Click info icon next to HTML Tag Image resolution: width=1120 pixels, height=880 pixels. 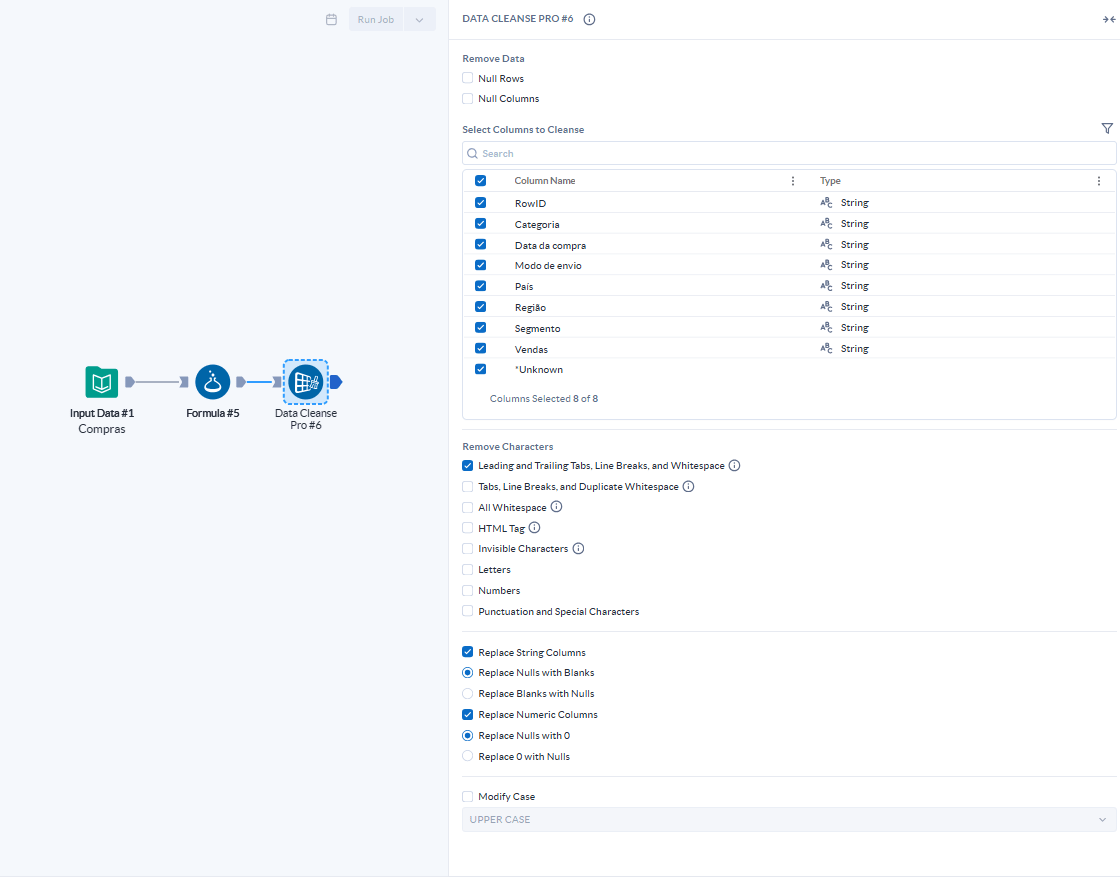pos(534,527)
